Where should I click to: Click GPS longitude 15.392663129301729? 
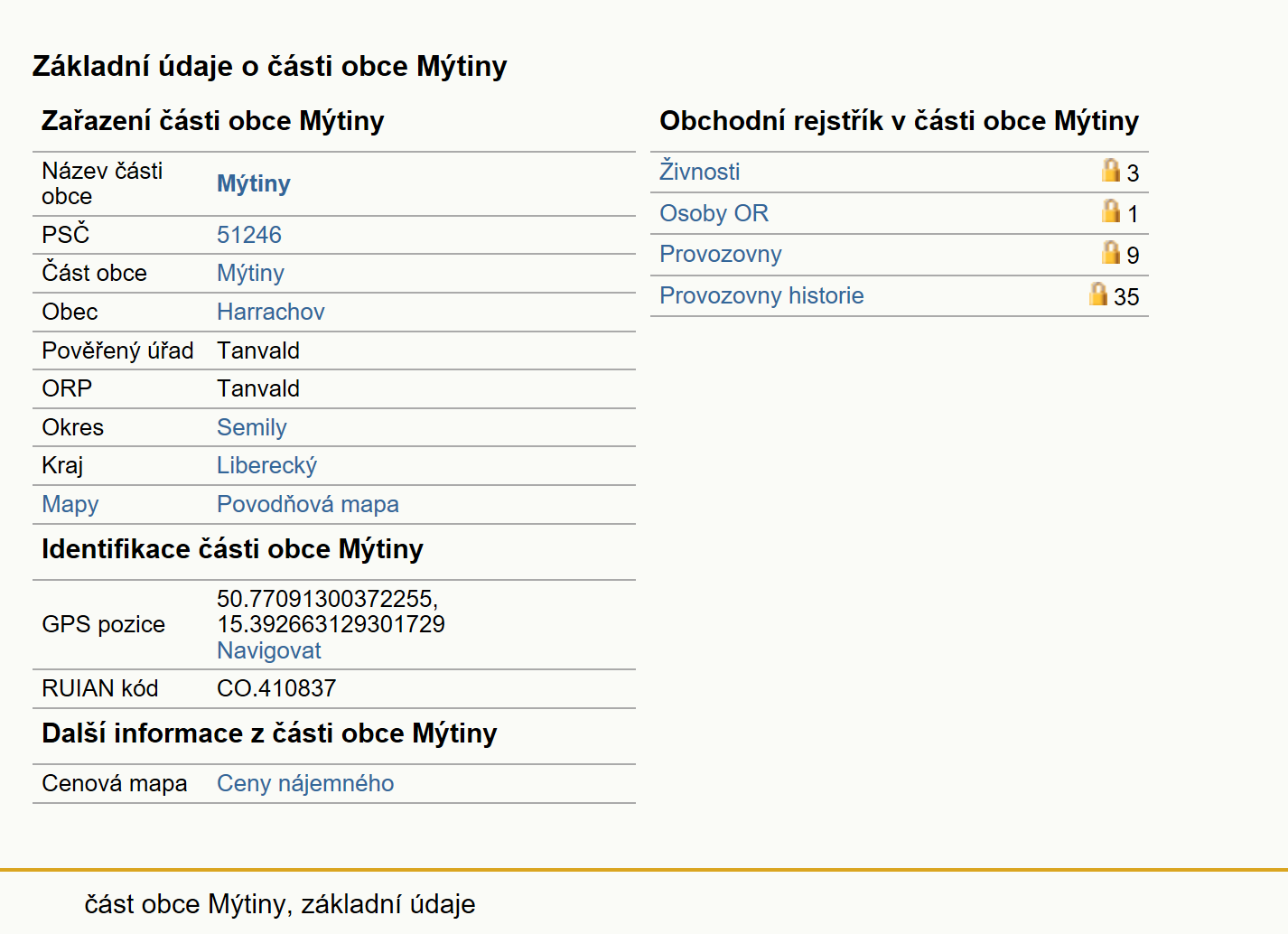(331, 624)
